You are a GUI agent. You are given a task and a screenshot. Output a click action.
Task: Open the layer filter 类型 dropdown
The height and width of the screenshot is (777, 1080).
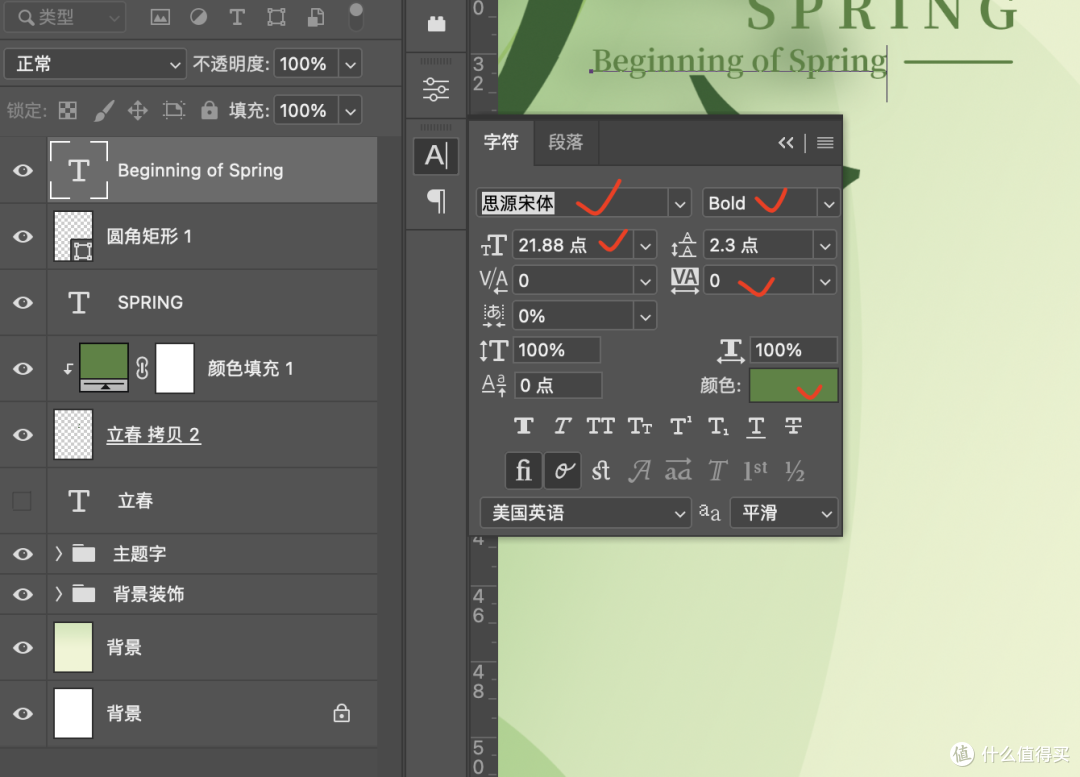coord(65,17)
